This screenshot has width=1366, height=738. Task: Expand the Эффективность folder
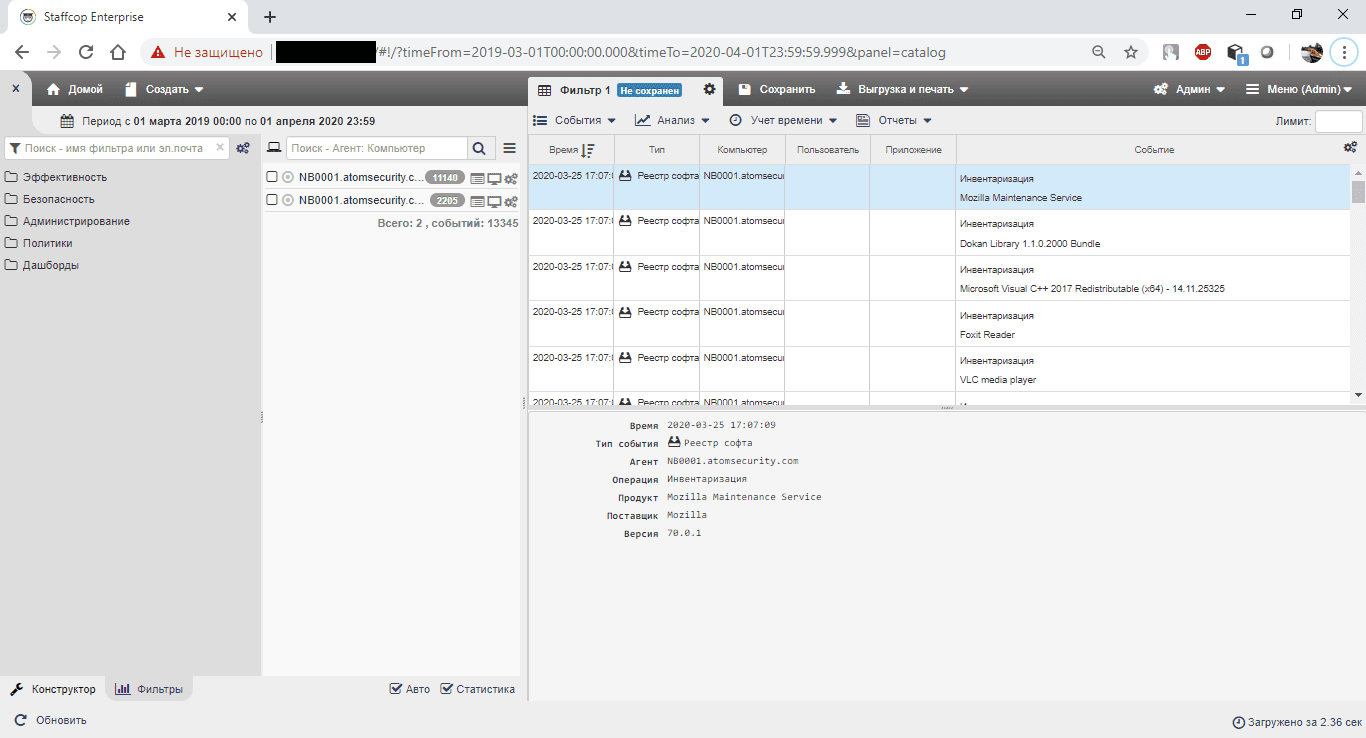(x=56, y=177)
